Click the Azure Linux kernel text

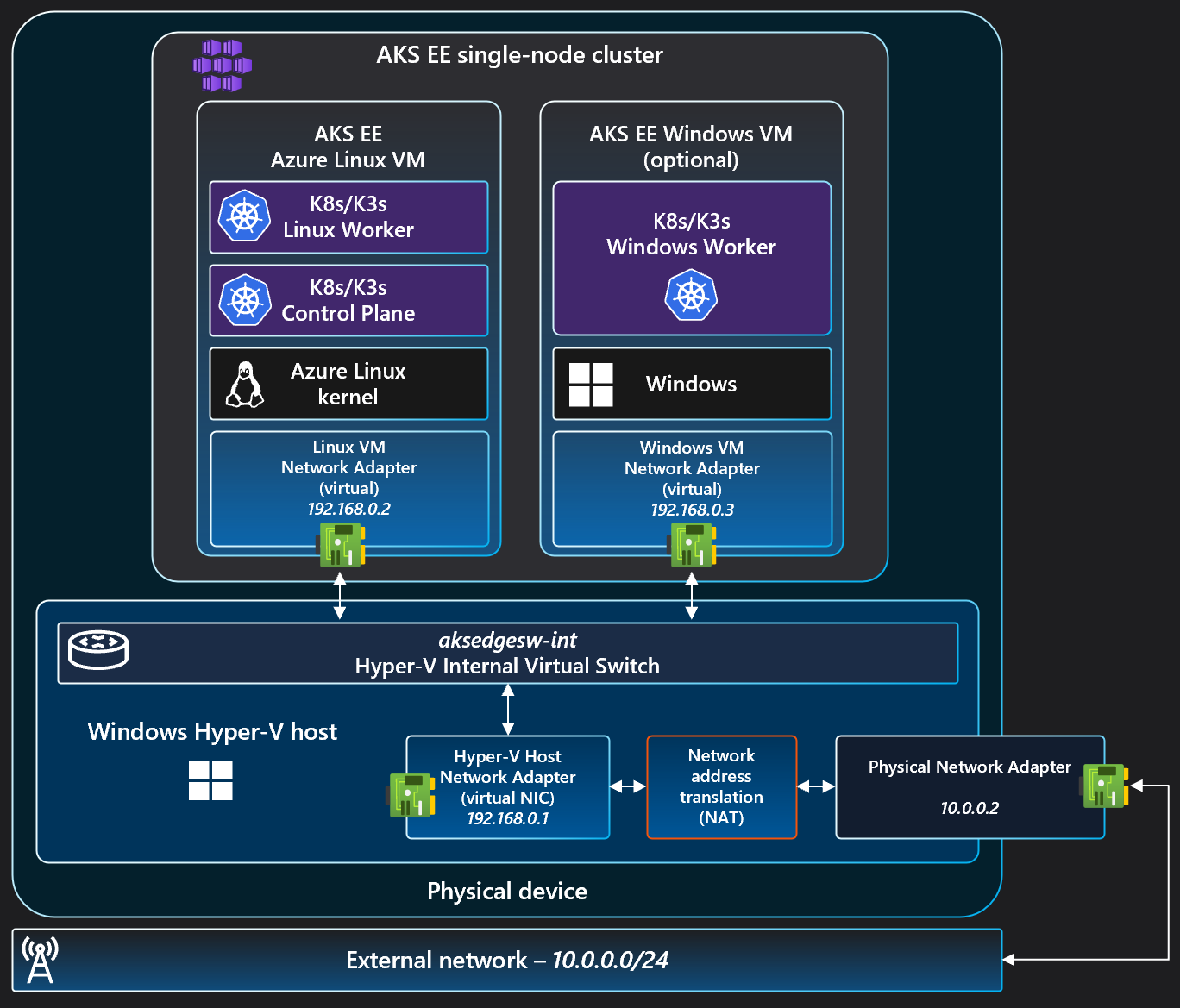[x=348, y=384]
